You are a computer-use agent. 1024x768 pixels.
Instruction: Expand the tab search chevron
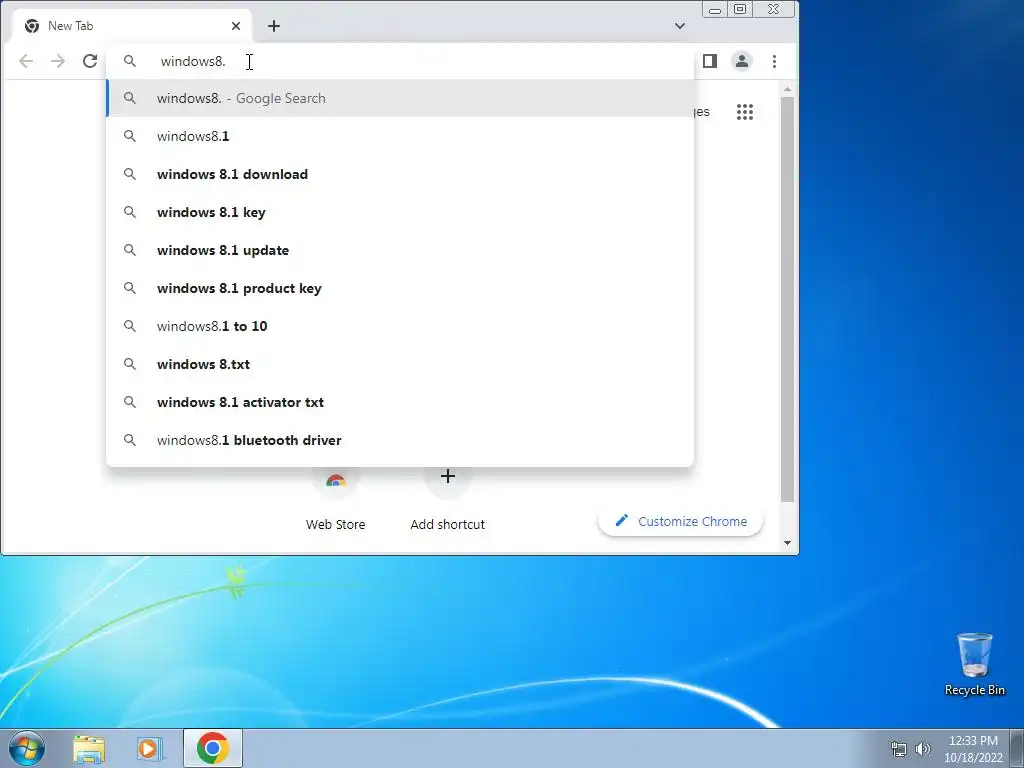pos(680,26)
